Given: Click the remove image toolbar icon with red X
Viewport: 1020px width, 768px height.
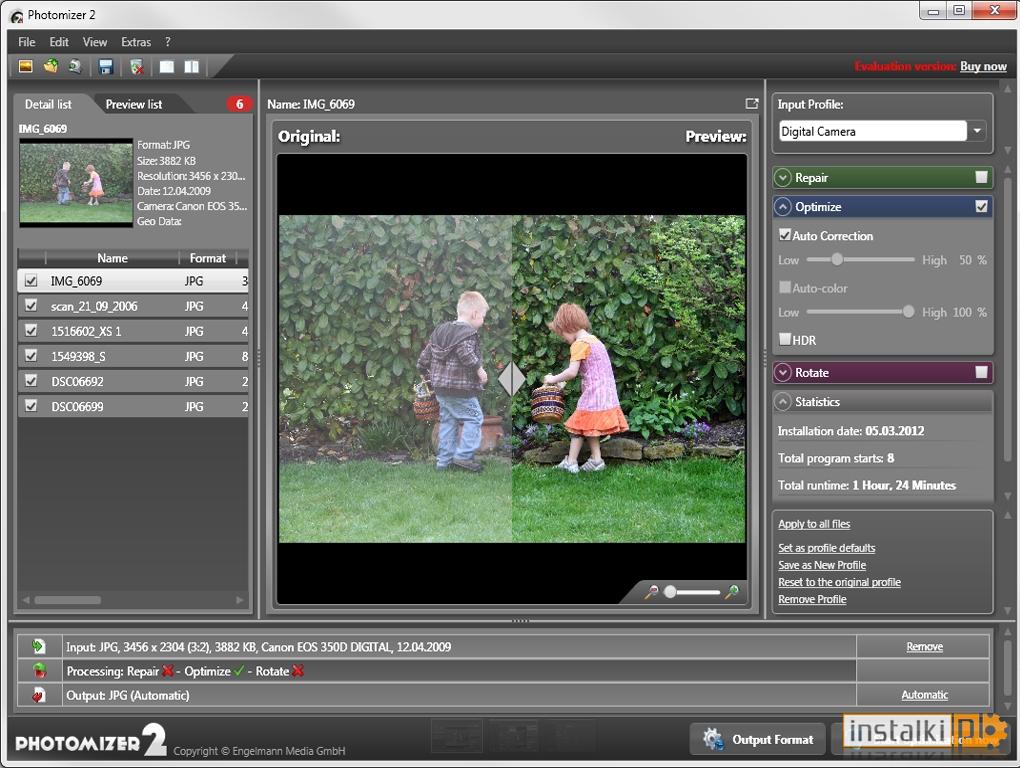Looking at the screenshot, I should point(136,67).
